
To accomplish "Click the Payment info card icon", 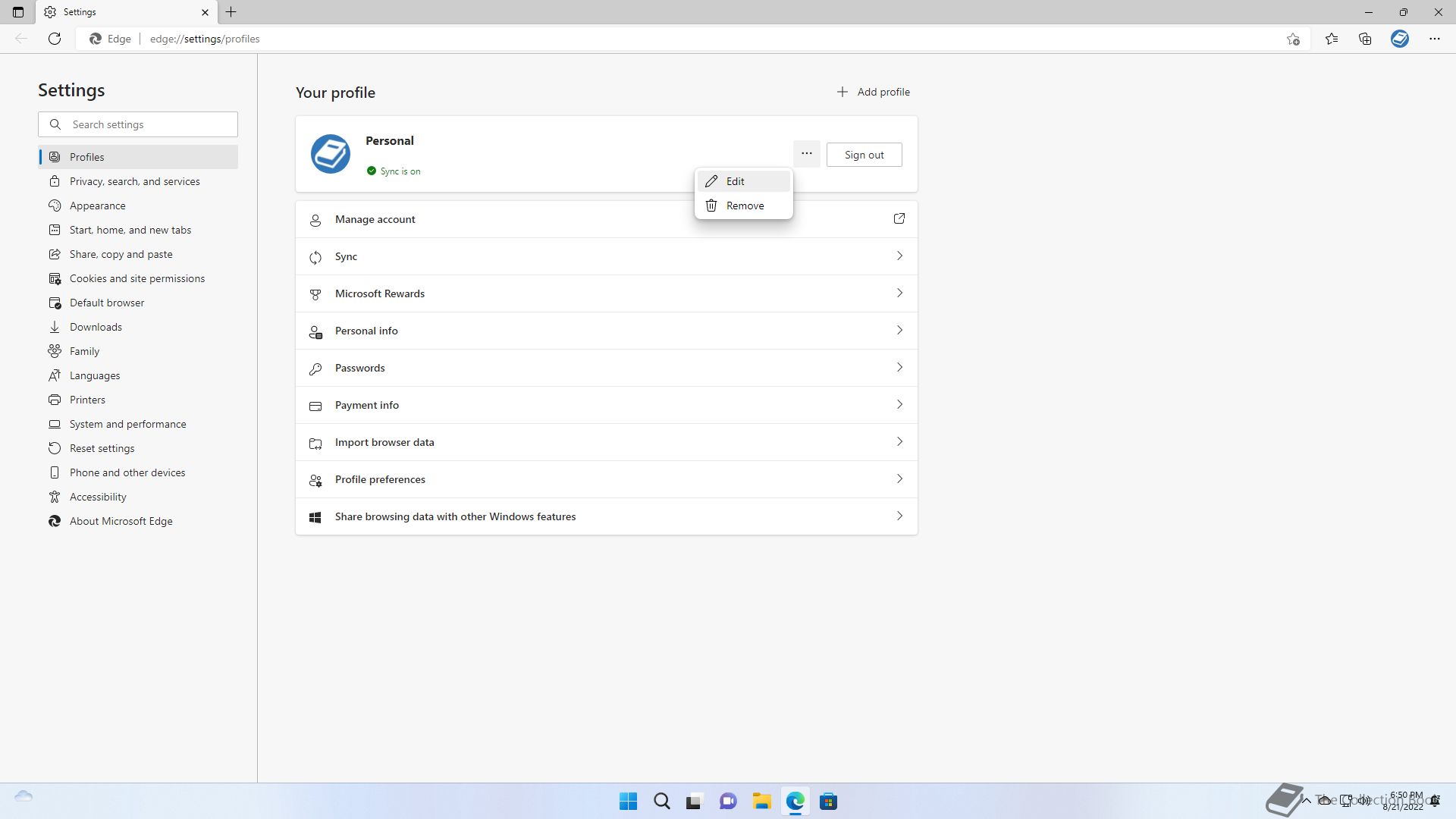I will 315,406.
